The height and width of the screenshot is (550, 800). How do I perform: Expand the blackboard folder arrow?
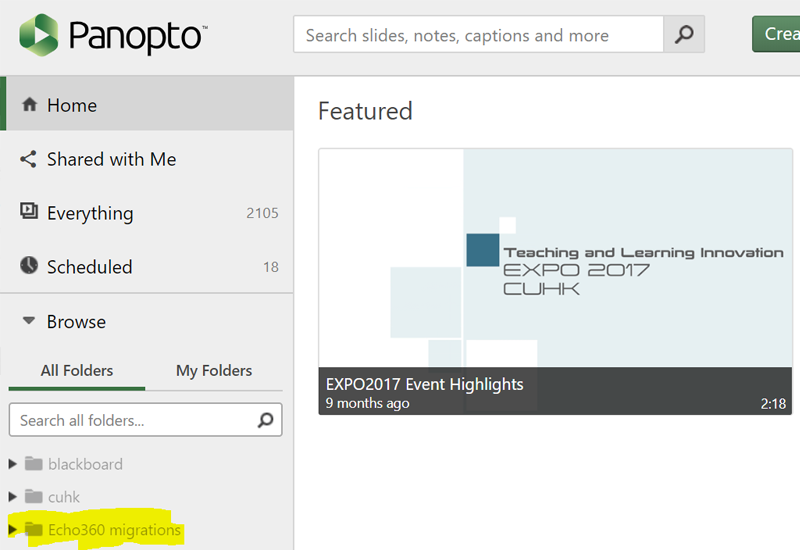[13, 464]
